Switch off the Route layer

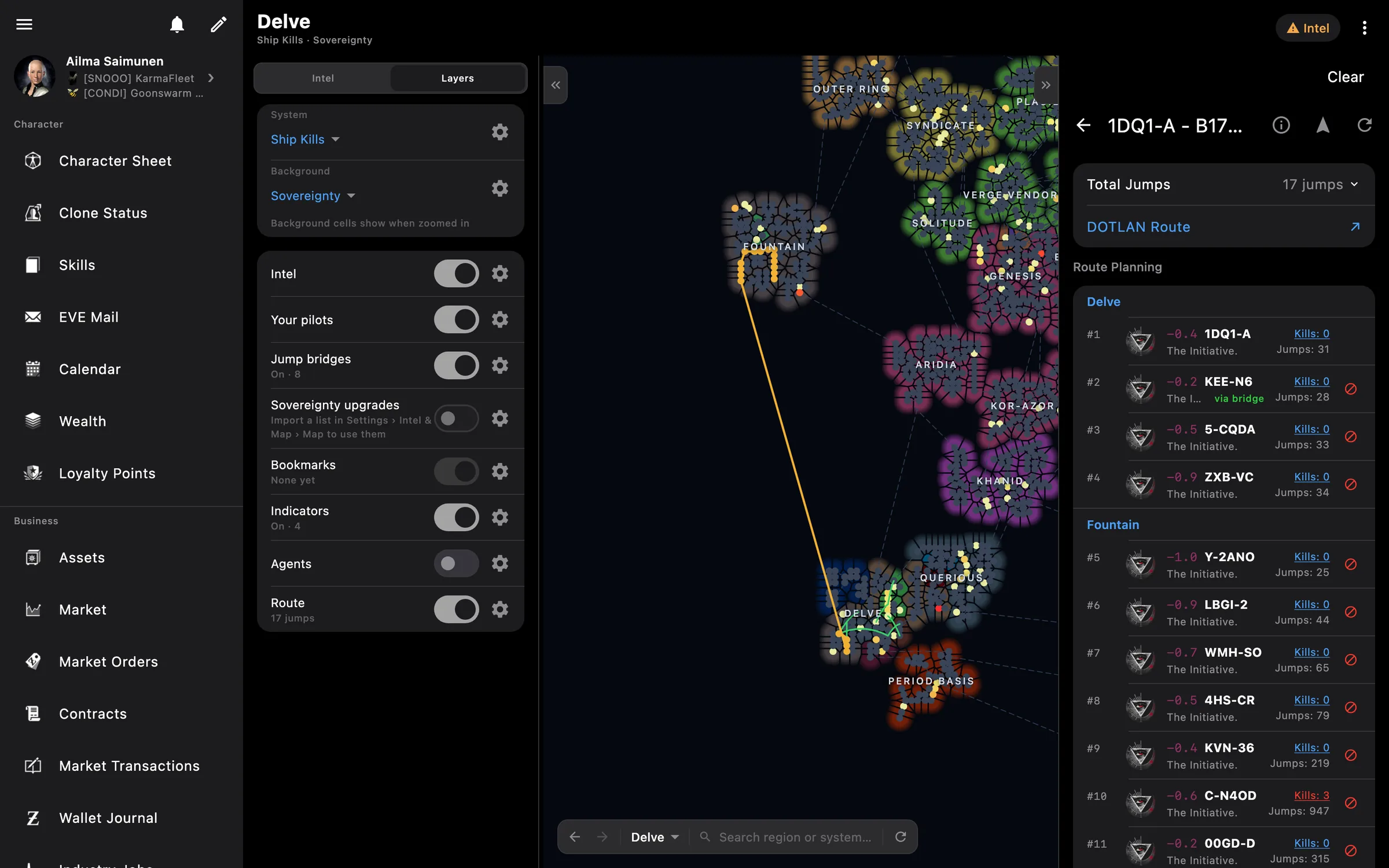(457, 609)
